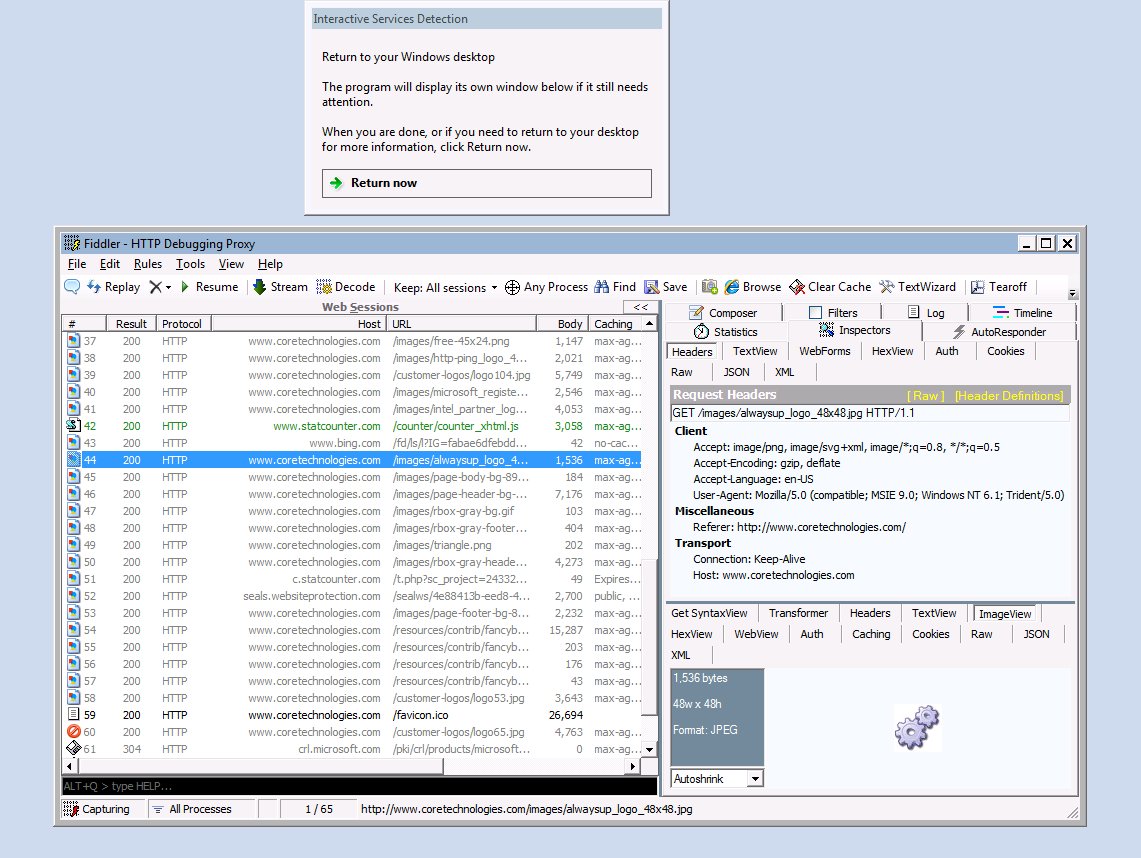
Task: Toggle the Decode option
Action: pyautogui.click(x=346, y=287)
